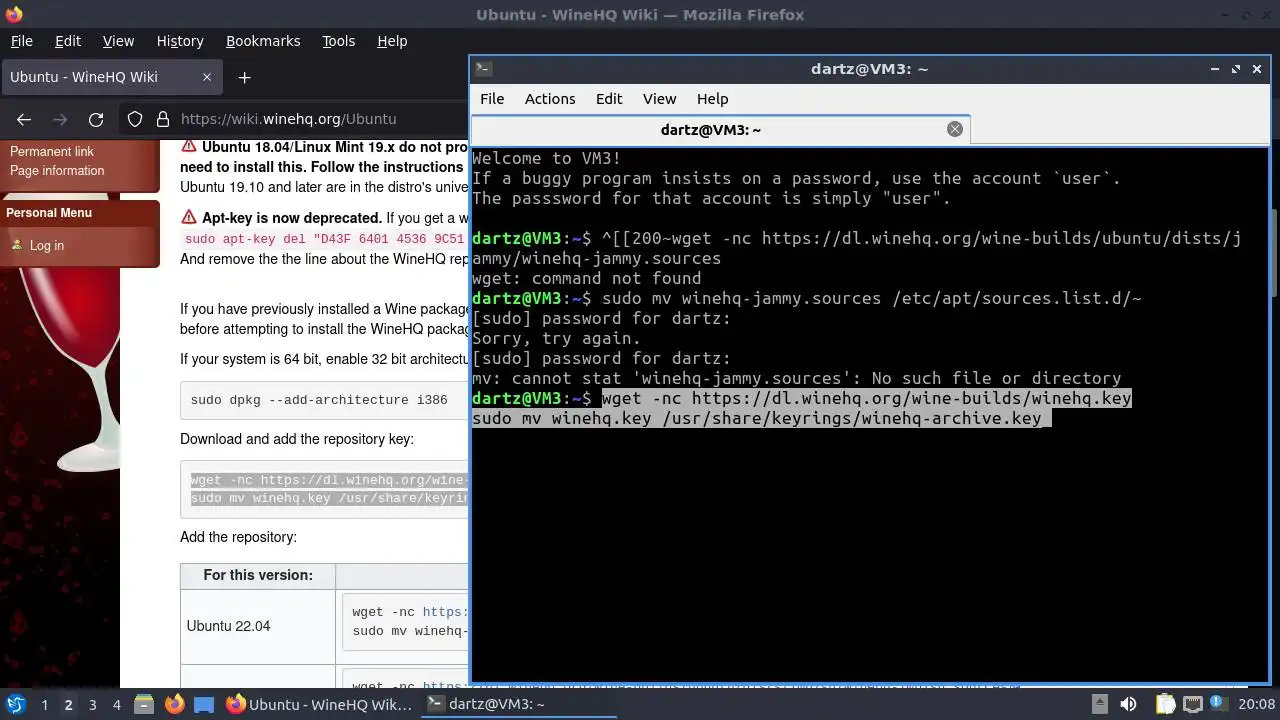This screenshot has width=1280, height=720.
Task: Click the 'Add the repository:' text
Action: click(238, 538)
